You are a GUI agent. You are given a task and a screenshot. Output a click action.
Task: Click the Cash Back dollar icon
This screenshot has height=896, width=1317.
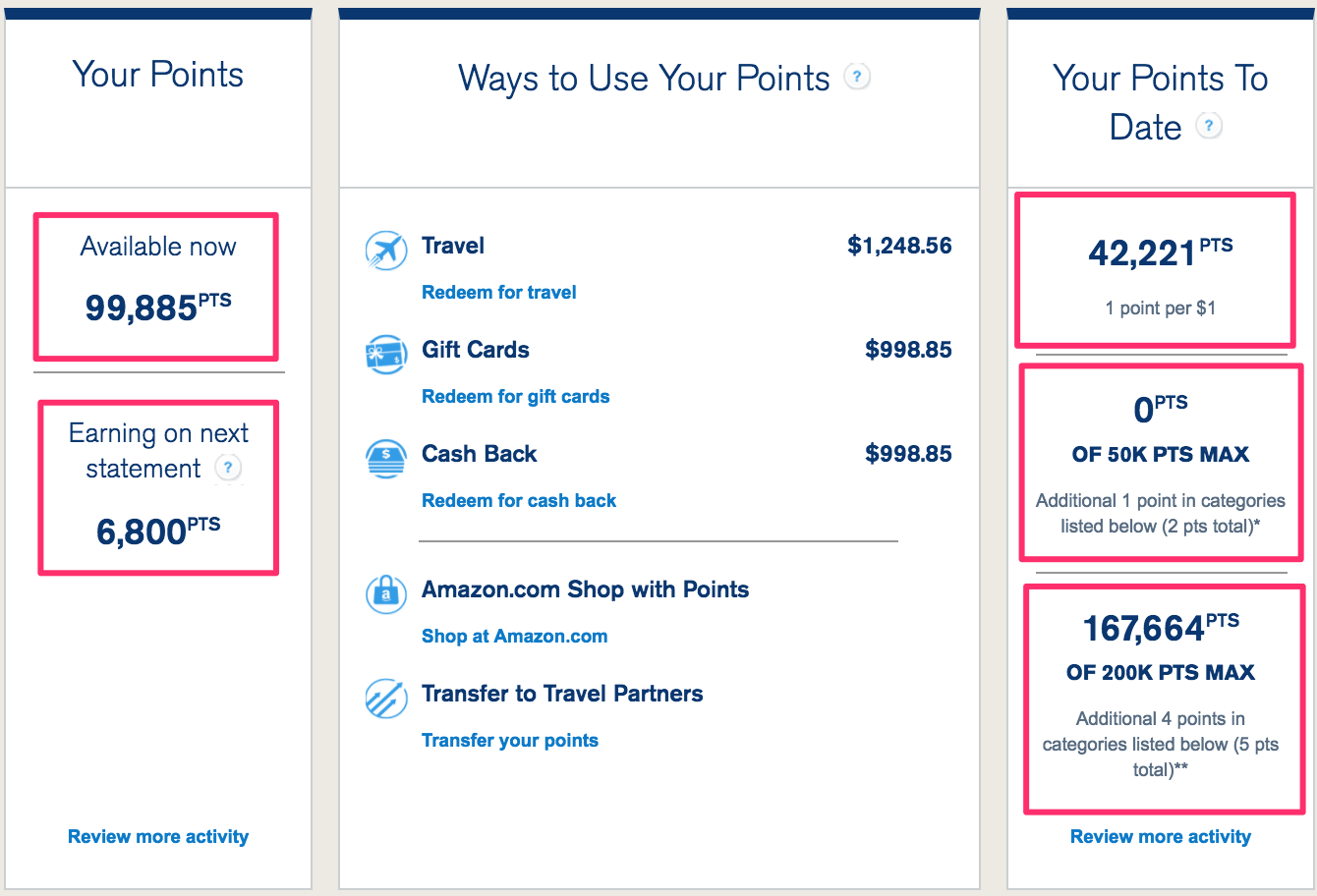(x=385, y=459)
